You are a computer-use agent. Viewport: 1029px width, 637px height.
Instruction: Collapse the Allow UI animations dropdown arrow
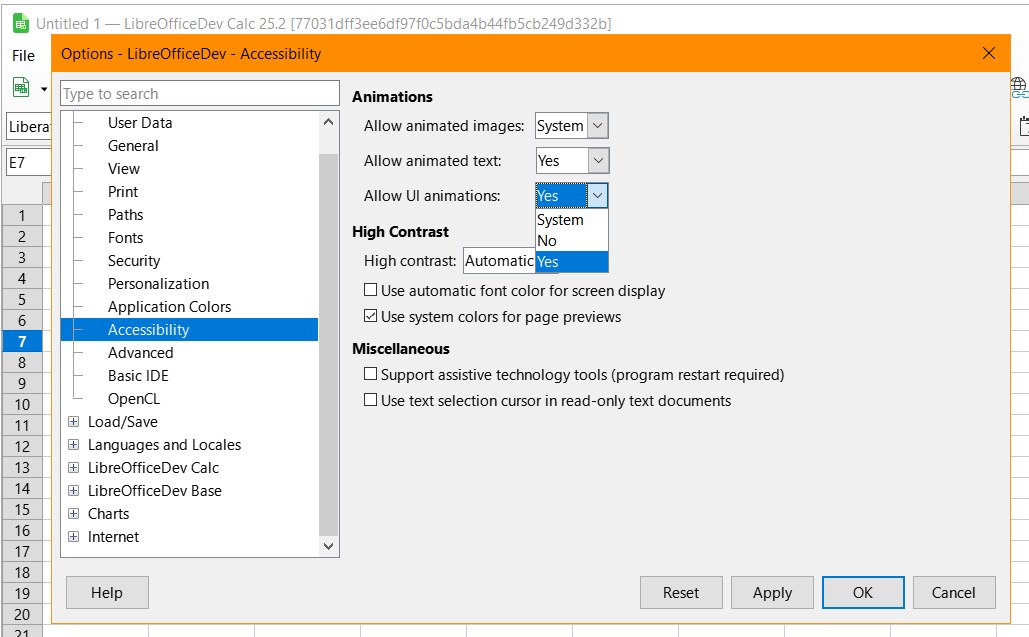click(x=597, y=195)
